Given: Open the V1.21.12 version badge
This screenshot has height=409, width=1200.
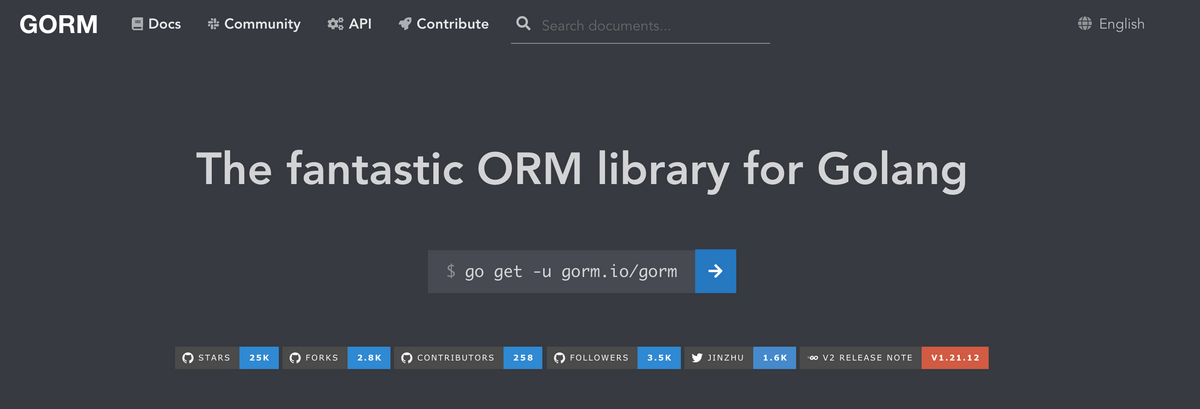Looking at the screenshot, I should [955, 358].
